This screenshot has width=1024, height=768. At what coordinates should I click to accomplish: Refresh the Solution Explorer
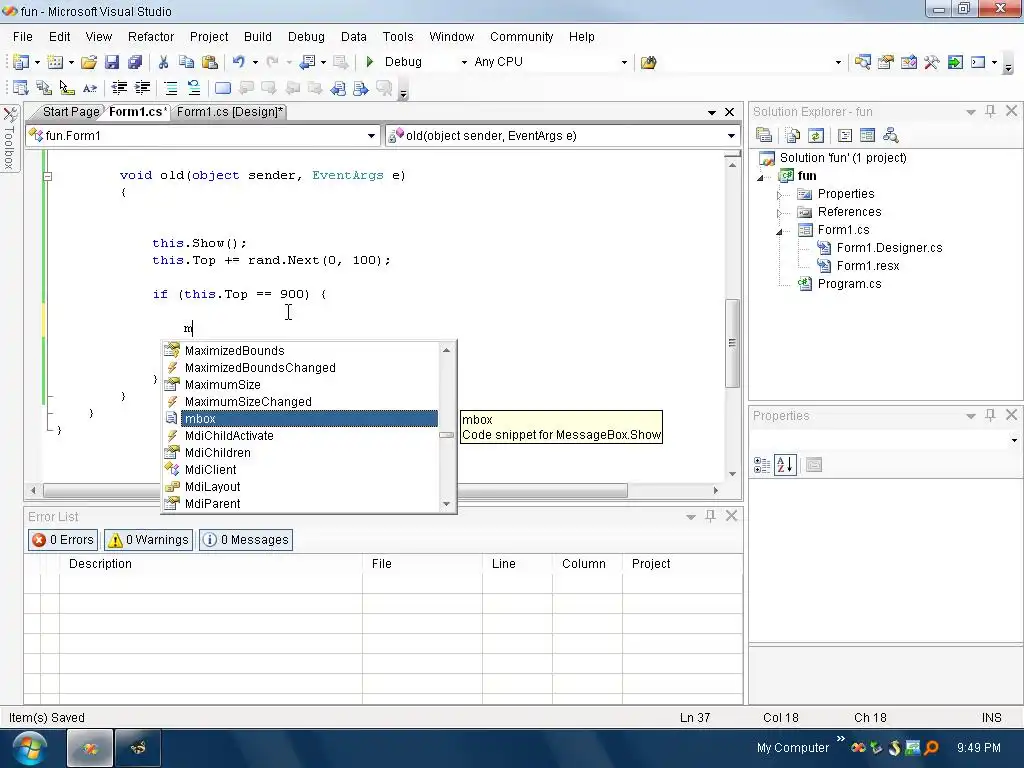816,135
